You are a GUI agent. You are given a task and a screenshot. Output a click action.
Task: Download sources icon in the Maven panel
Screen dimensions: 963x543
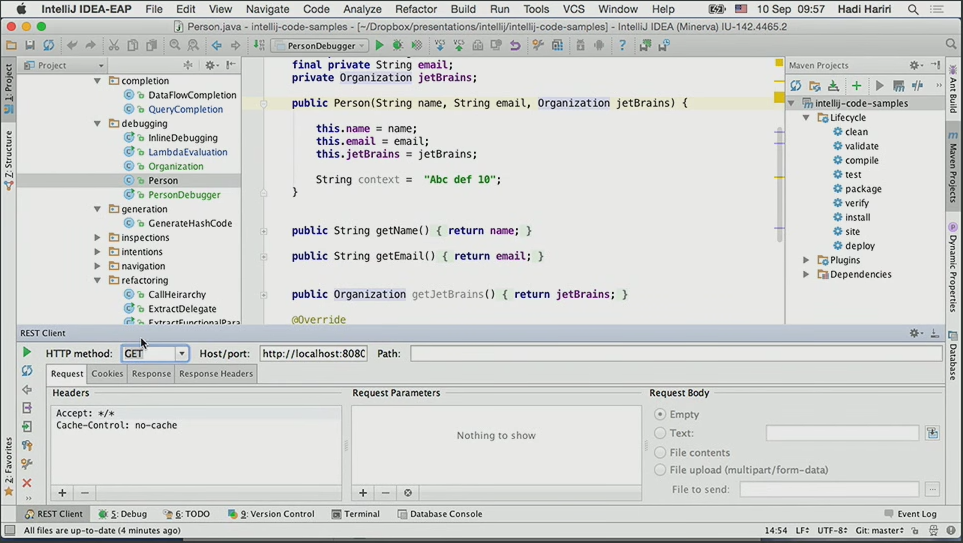[x=833, y=85]
